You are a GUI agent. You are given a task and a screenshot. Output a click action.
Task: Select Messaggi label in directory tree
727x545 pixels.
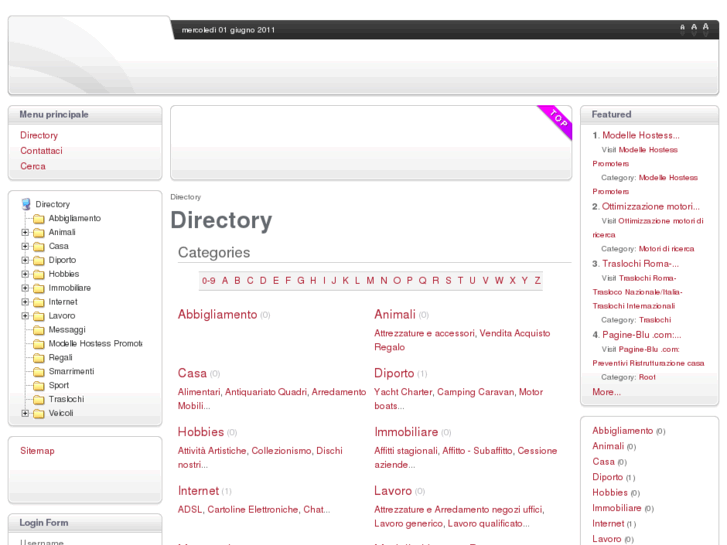pyautogui.click(x=67, y=330)
